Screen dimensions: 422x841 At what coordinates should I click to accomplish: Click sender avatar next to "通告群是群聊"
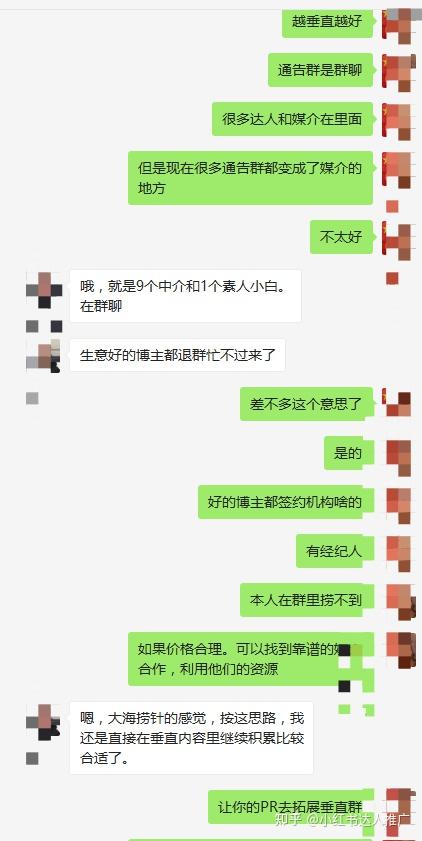(x=398, y=71)
